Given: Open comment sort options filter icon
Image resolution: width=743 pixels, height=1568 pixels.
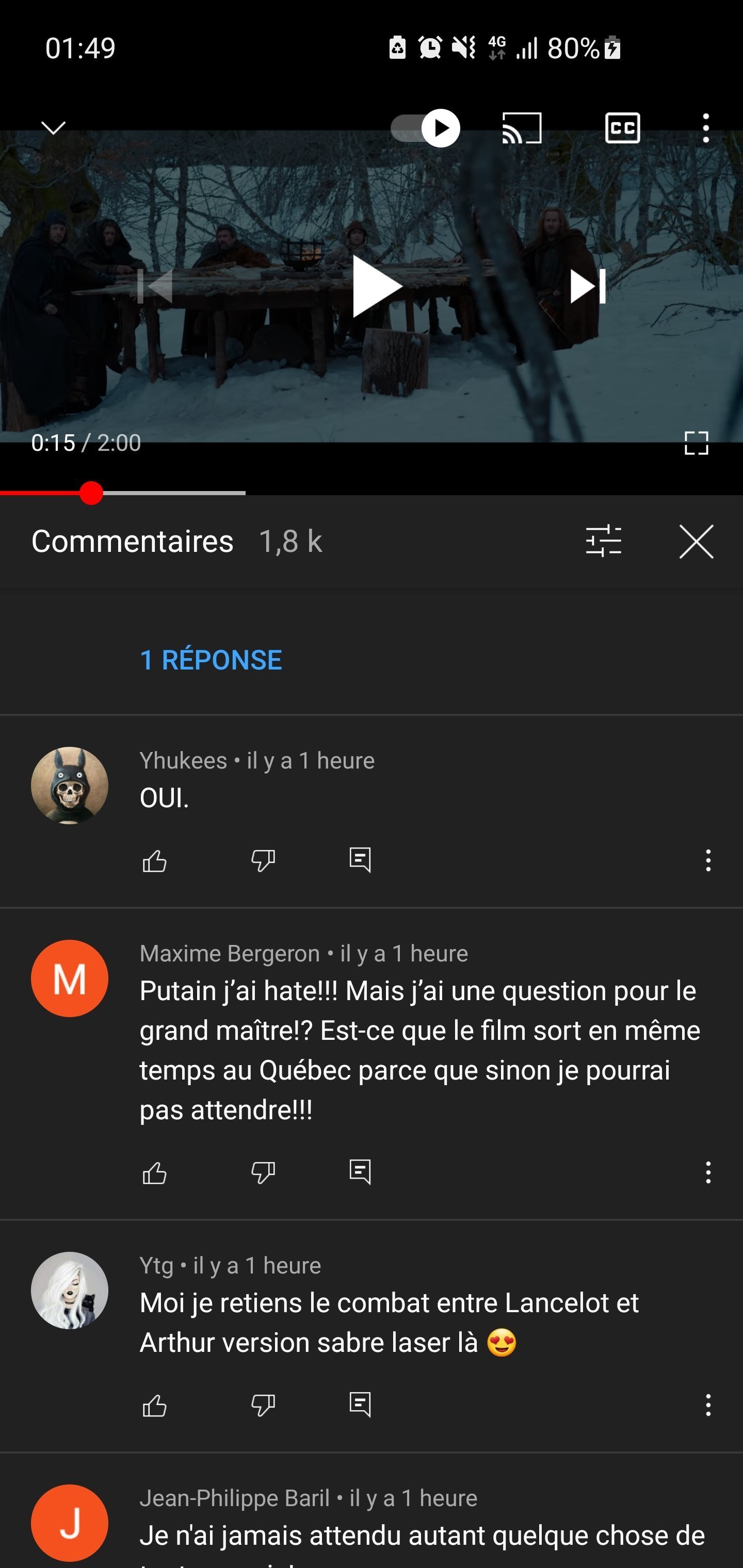Looking at the screenshot, I should (604, 541).
